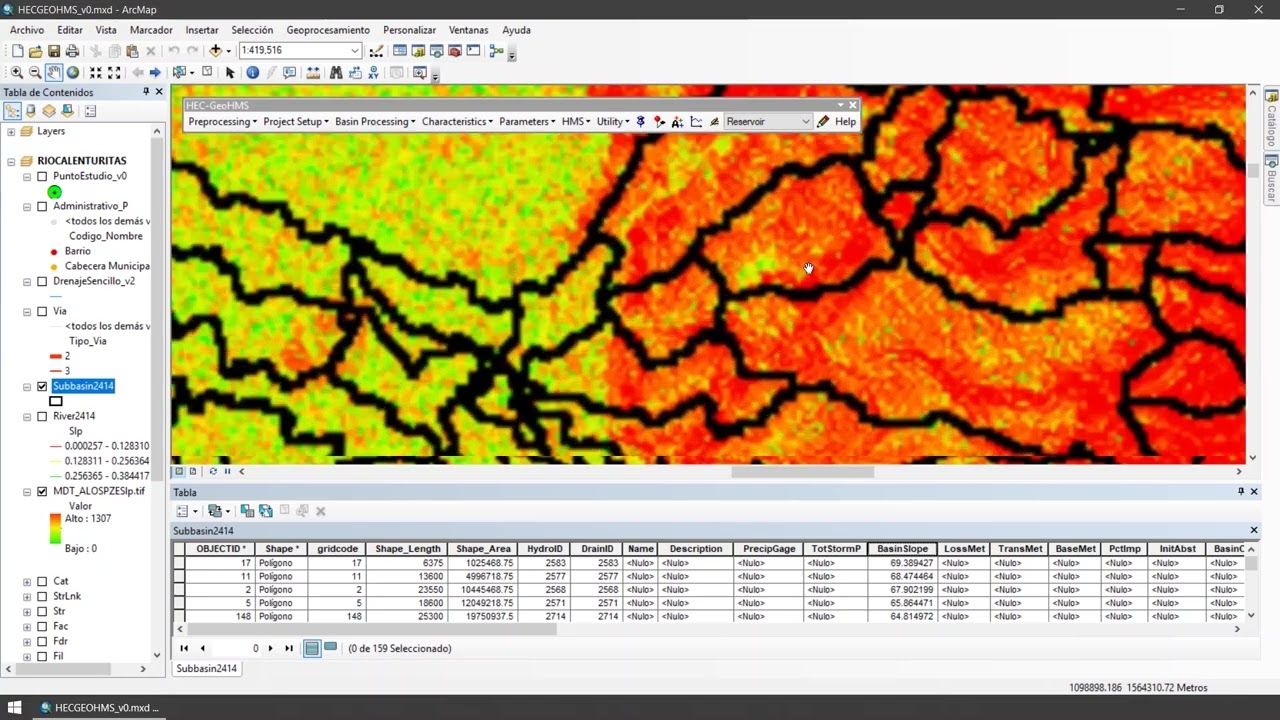Screen dimensions: 1280x720
Task: Move to the first record in table
Action: (x=184, y=648)
